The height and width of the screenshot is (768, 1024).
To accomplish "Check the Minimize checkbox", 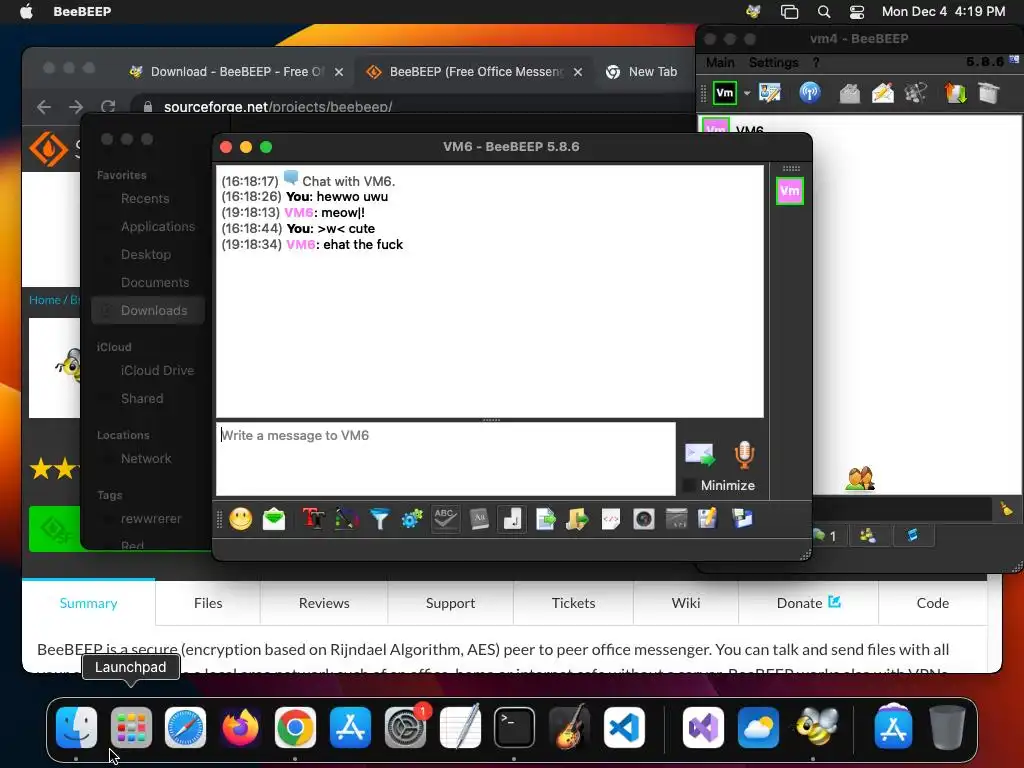I will (x=688, y=485).
